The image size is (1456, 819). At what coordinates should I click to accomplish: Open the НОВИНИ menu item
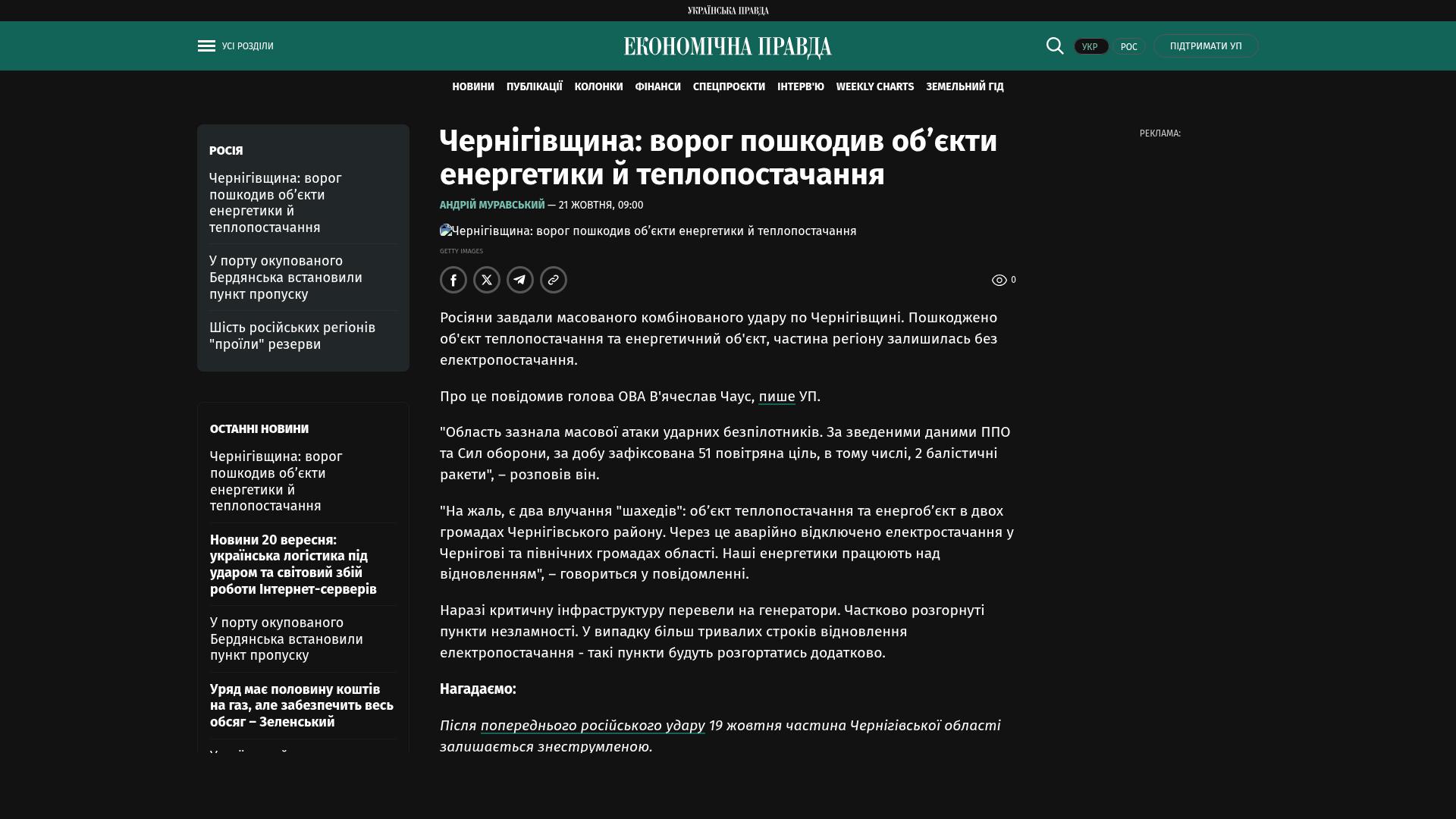(472, 87)
